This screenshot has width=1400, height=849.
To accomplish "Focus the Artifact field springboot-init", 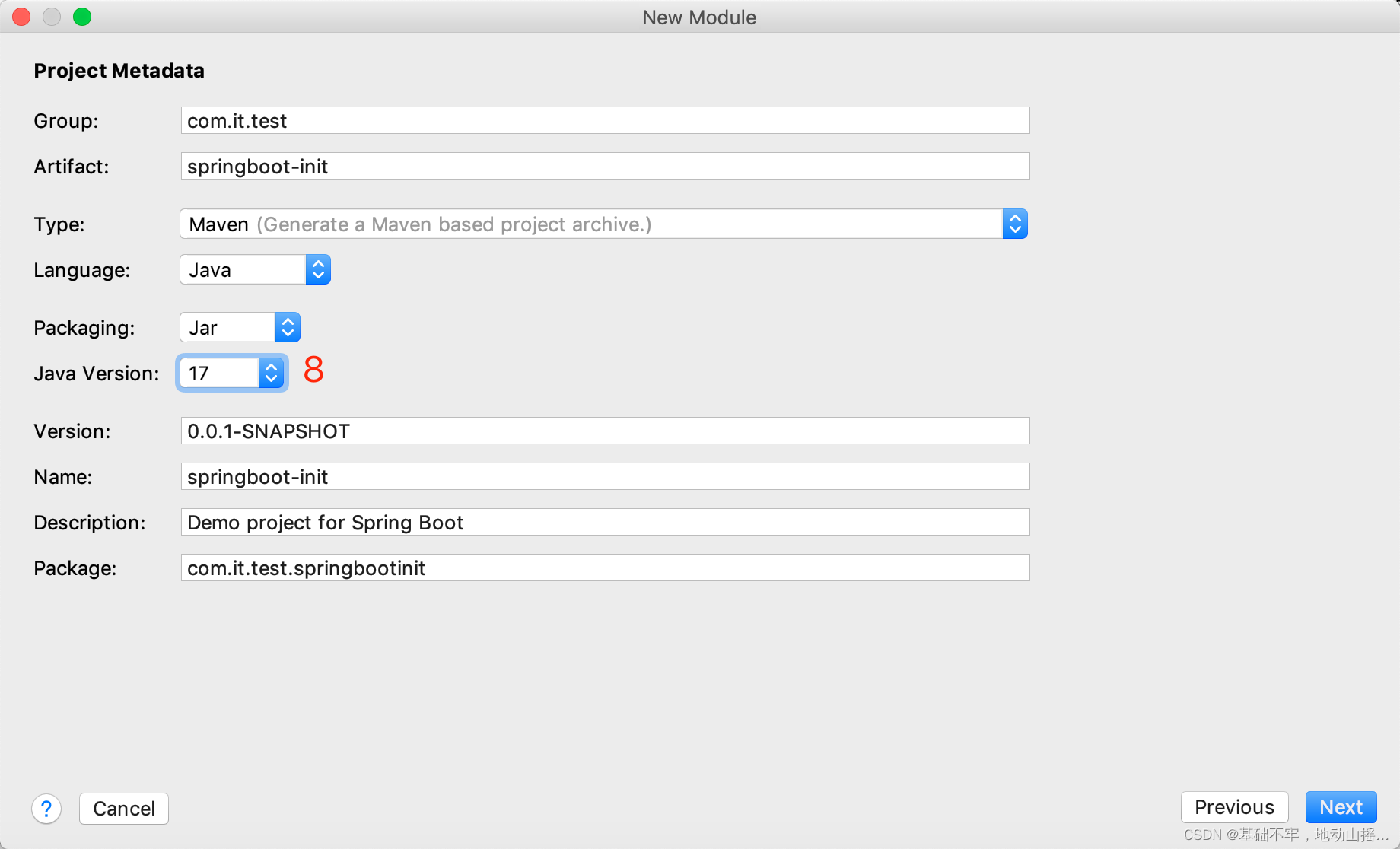I will [606, 167].
